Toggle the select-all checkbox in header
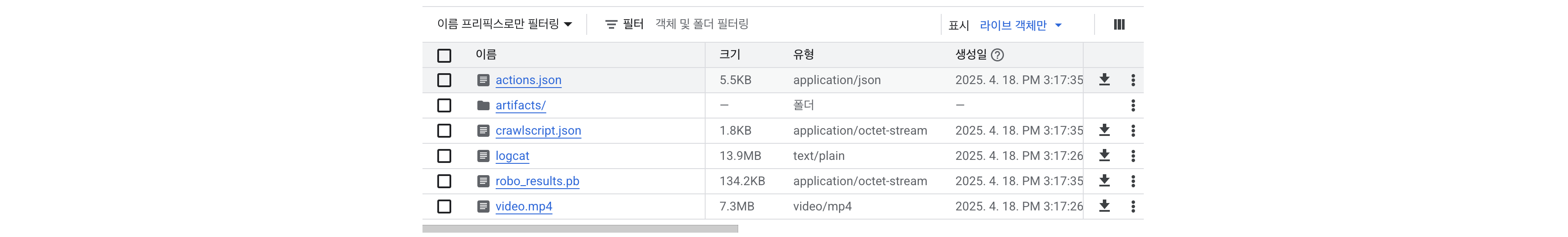 coord(444,55)
